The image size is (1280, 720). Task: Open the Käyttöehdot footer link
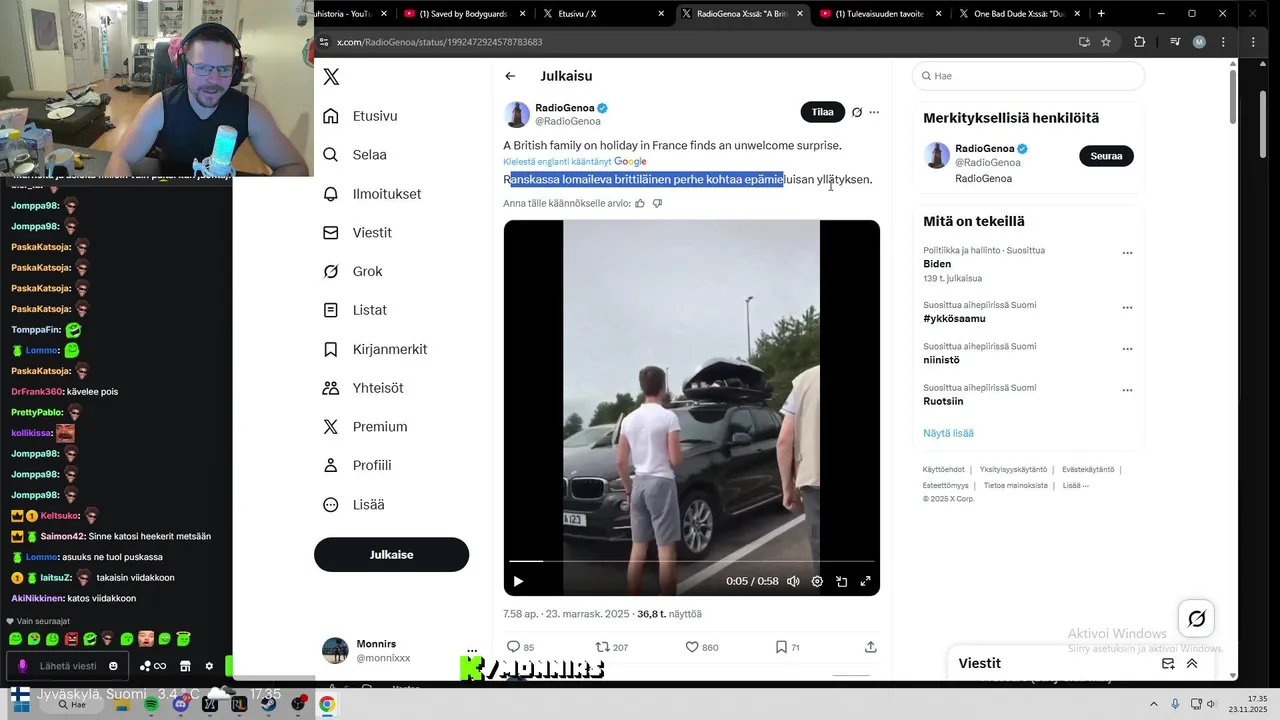coord(943,469)
